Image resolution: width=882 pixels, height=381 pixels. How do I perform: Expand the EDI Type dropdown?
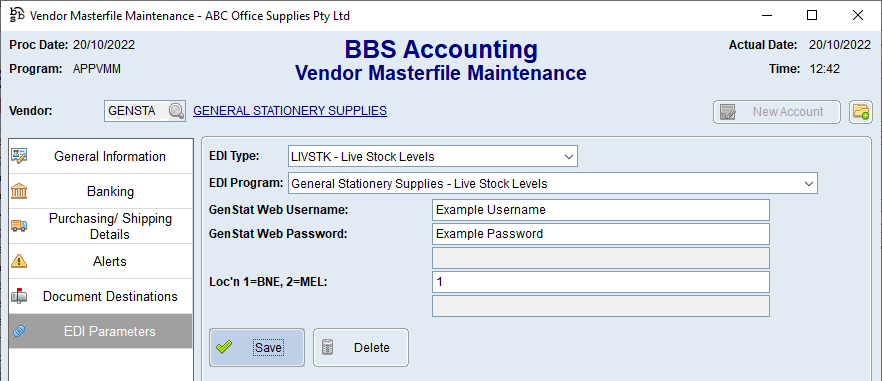tap(569, 156)
